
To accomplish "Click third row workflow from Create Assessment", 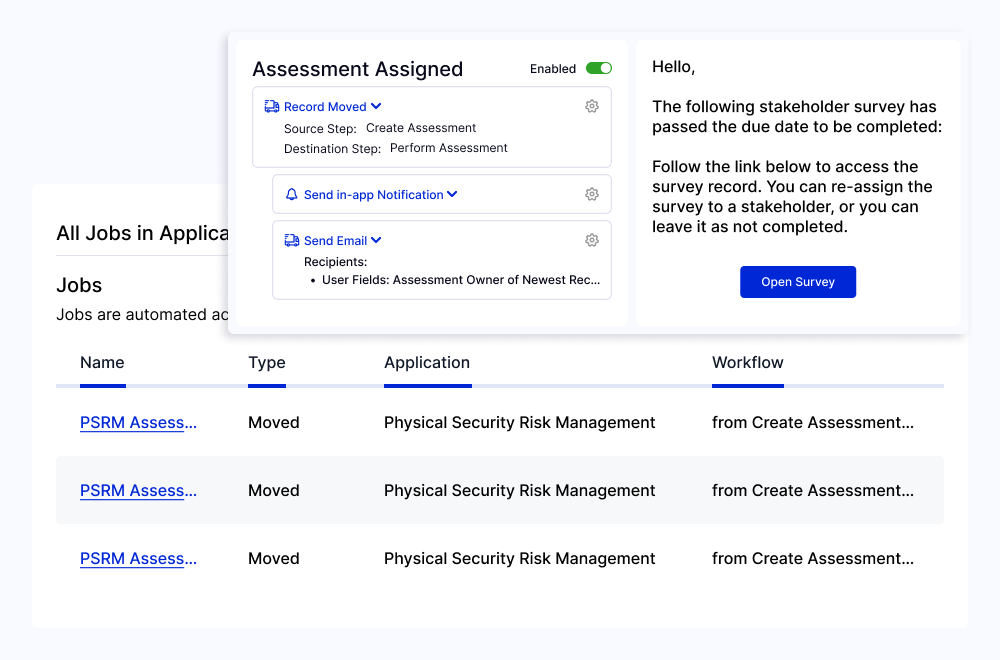I will 812,559.
